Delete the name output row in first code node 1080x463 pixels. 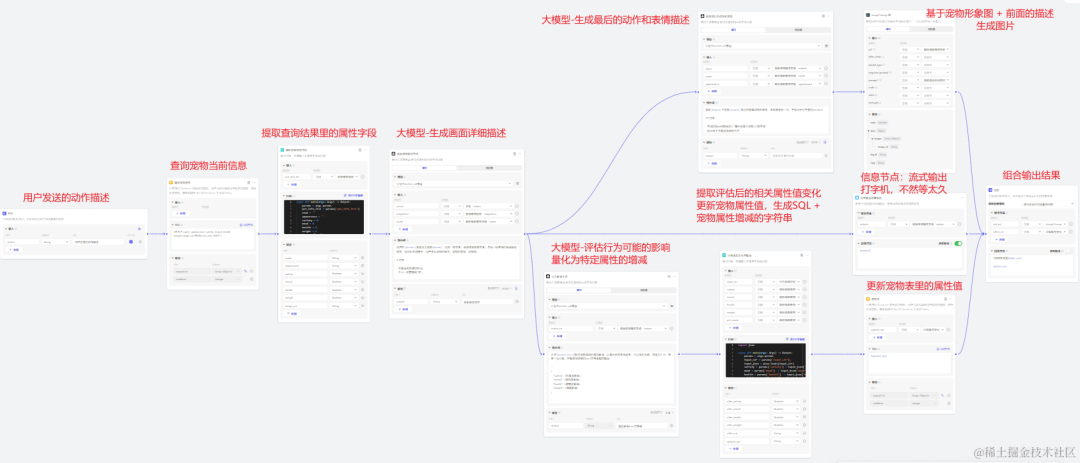coord(363,258)
